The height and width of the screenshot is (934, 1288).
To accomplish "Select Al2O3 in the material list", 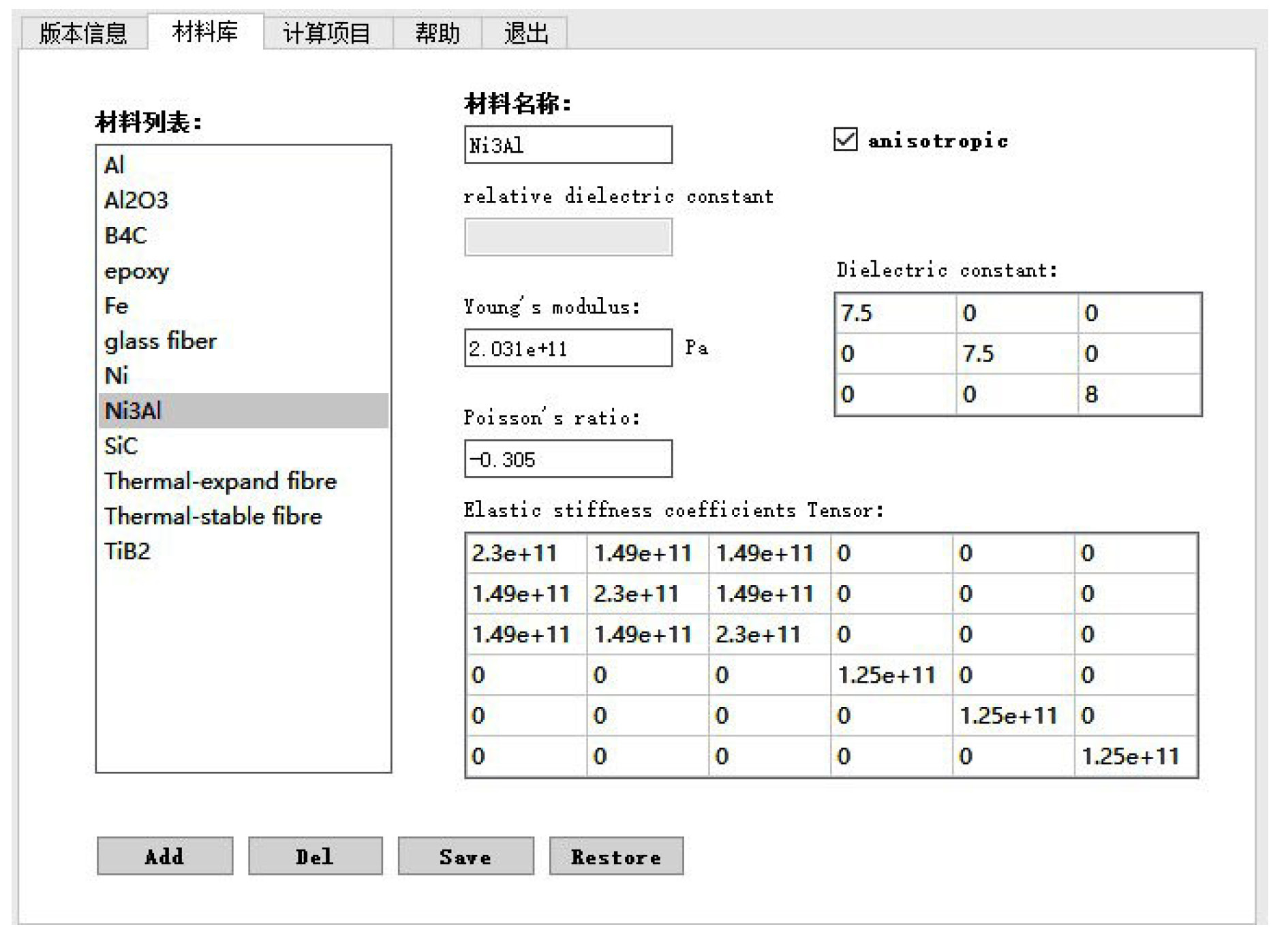I will (136, 200).
